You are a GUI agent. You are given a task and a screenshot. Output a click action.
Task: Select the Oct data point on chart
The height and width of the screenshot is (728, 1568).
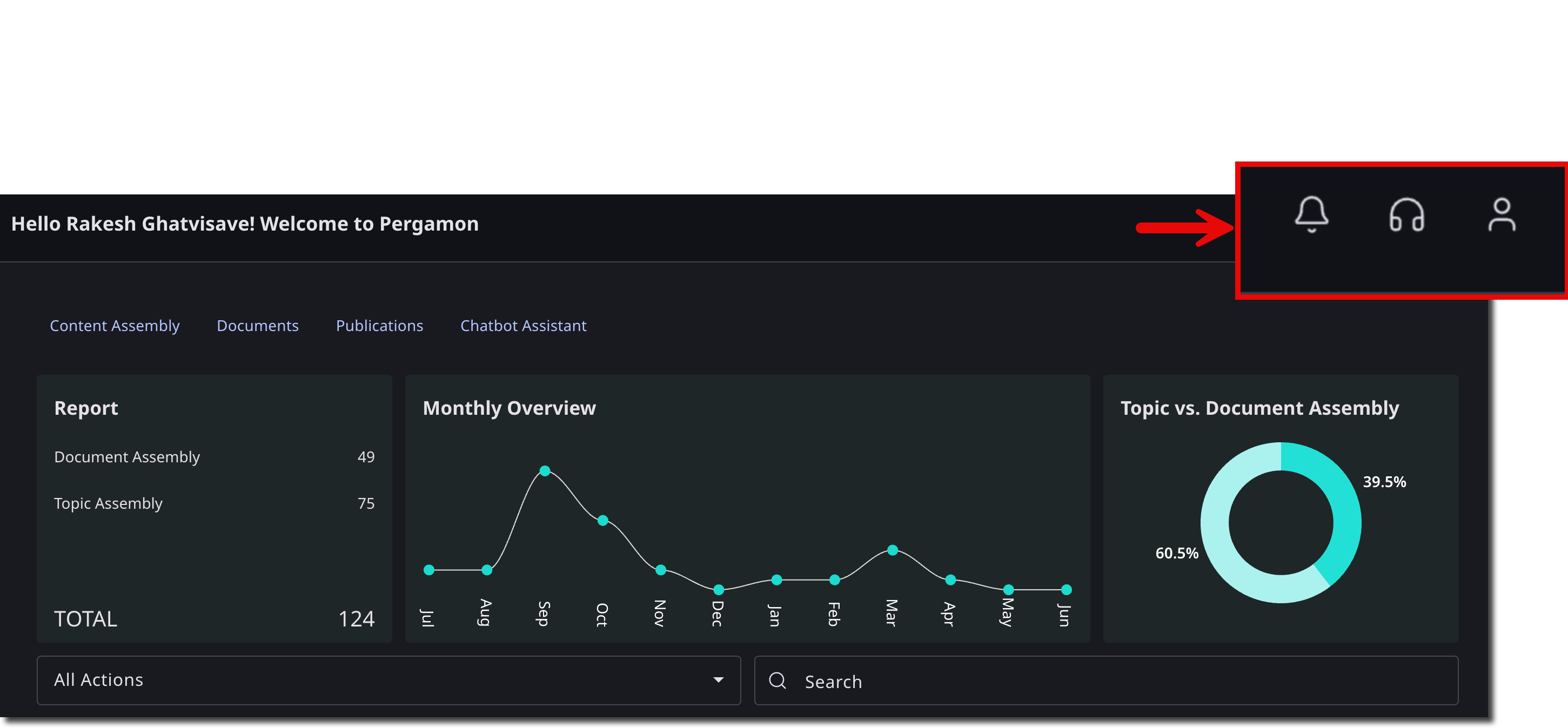[602, 520]
